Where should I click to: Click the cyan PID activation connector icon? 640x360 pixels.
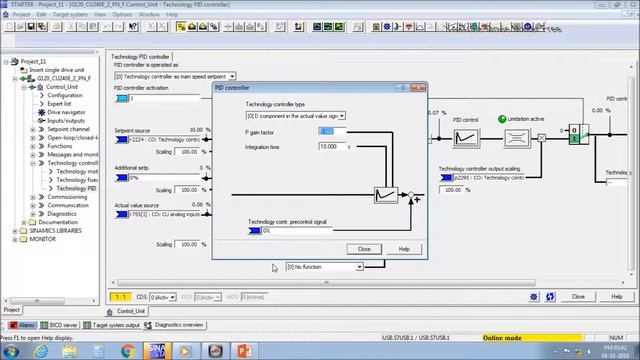tap(122, 98)
